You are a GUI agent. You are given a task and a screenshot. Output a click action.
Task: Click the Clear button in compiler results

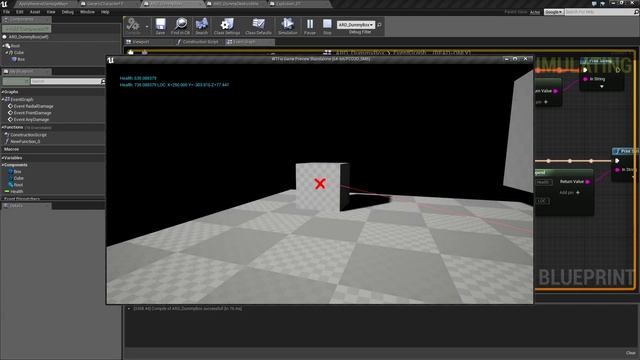(631, 353)
